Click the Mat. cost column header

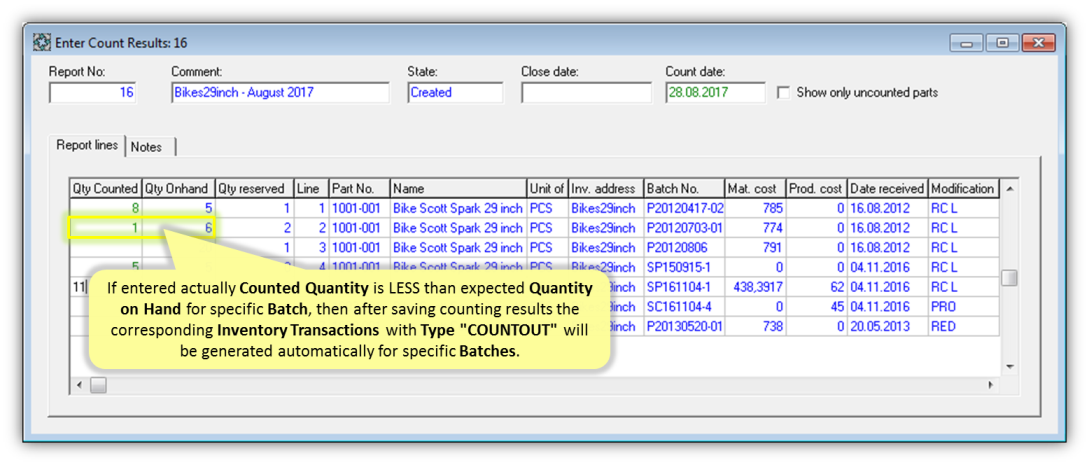coord(755,188)
